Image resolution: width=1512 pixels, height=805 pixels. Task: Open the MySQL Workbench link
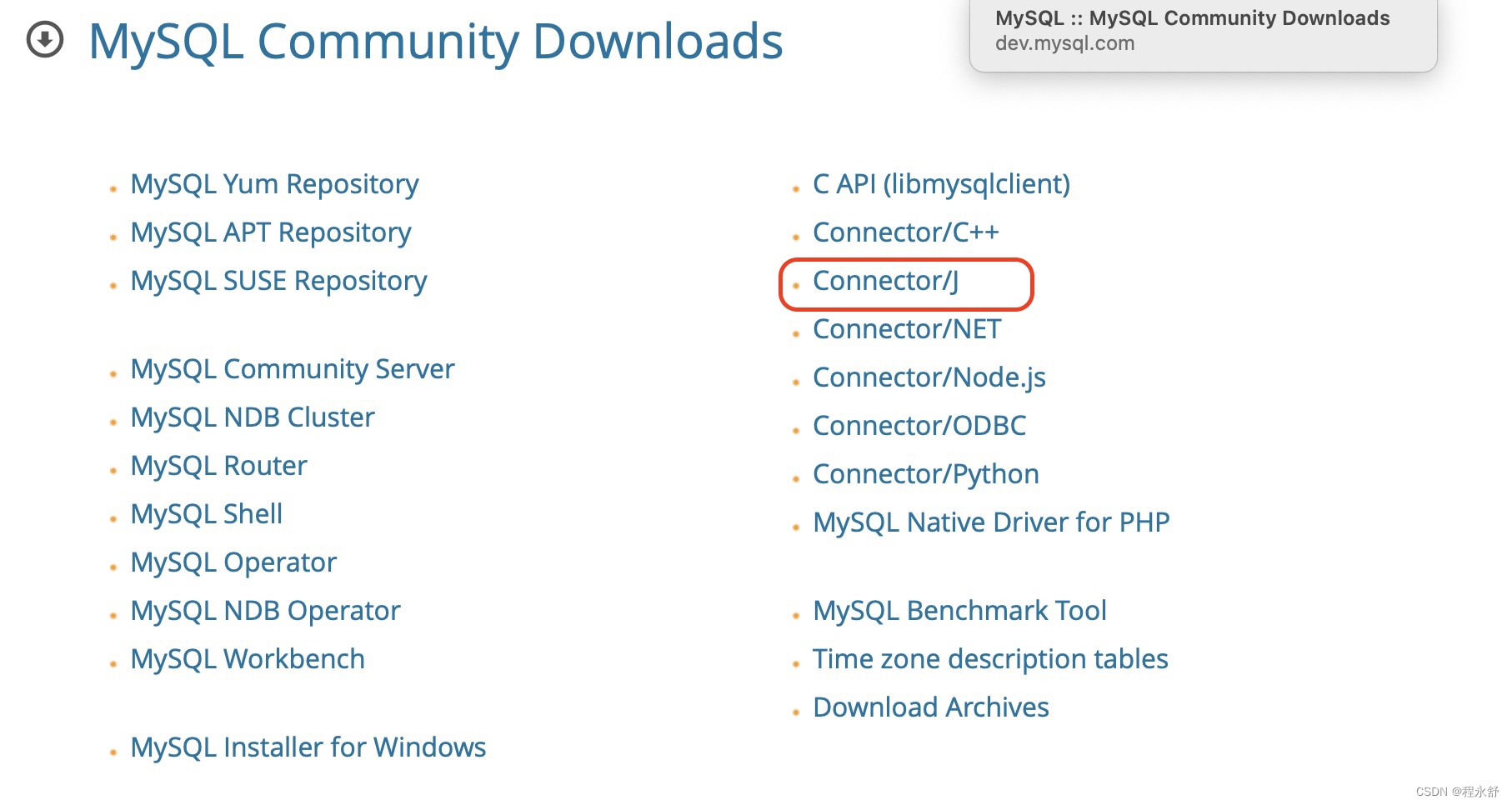coord(248,659)
